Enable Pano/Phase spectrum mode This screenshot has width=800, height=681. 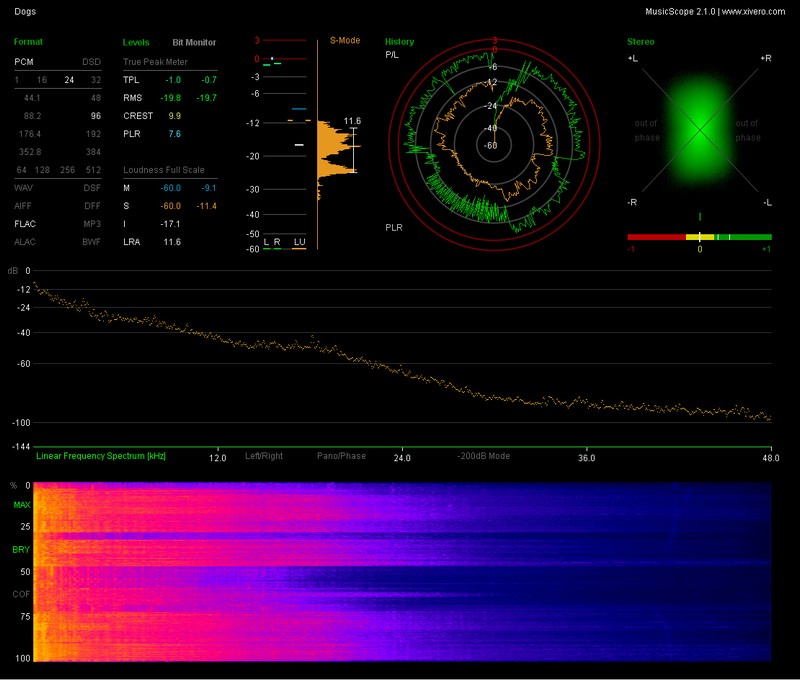(341, 456)
